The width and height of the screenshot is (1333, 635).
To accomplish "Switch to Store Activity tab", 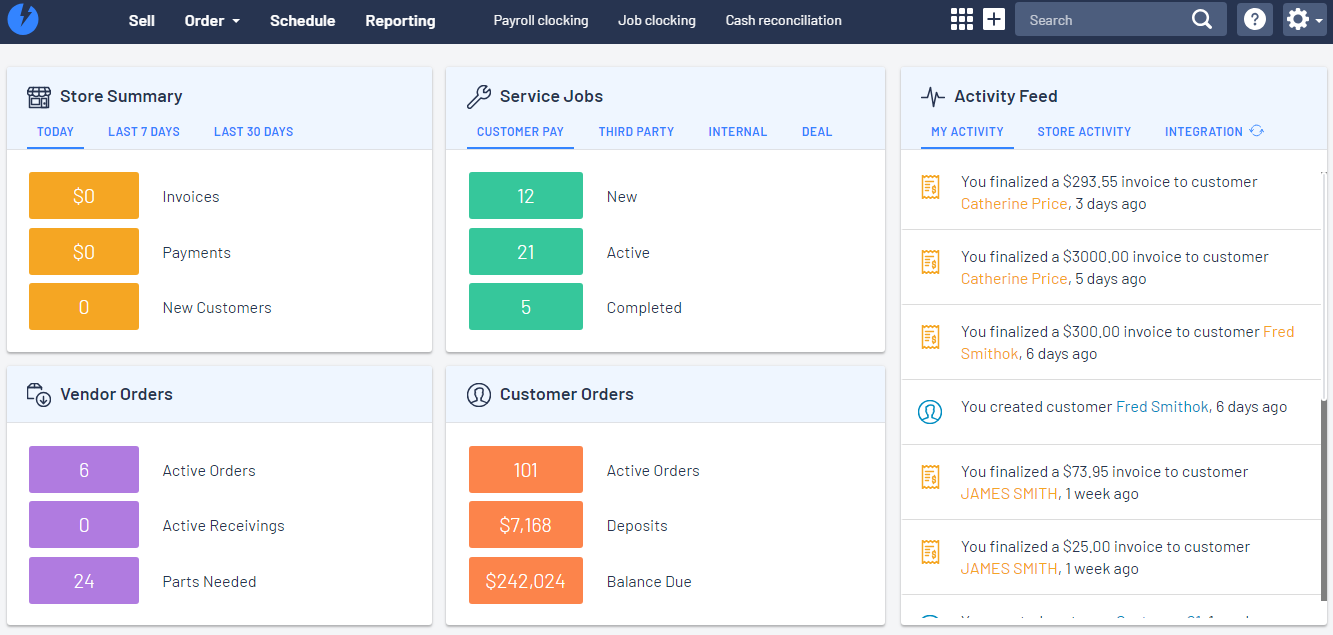I will click(x=1084, y=132).
